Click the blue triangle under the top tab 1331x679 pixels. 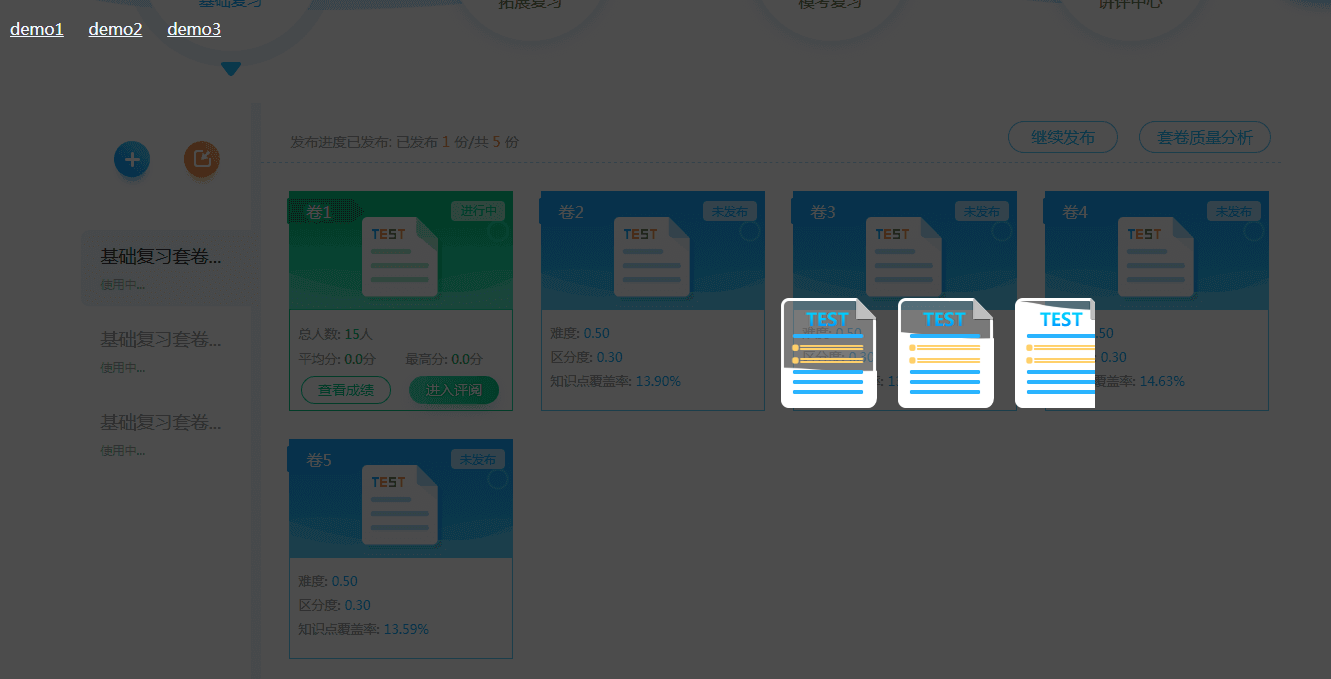[231, 69]
